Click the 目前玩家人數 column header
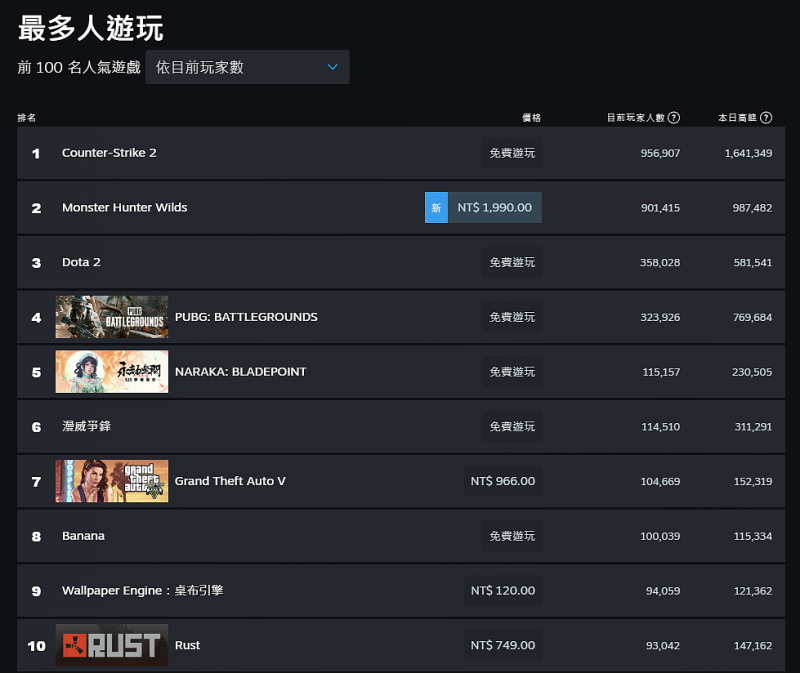Image resolution: width=800 pixels, height=673 pixels. (635, 118)
